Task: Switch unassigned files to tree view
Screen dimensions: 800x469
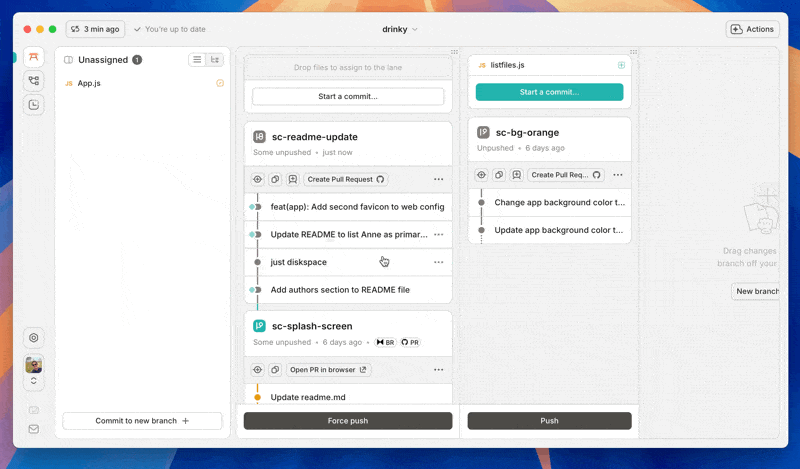Action: tap(215, 60)
